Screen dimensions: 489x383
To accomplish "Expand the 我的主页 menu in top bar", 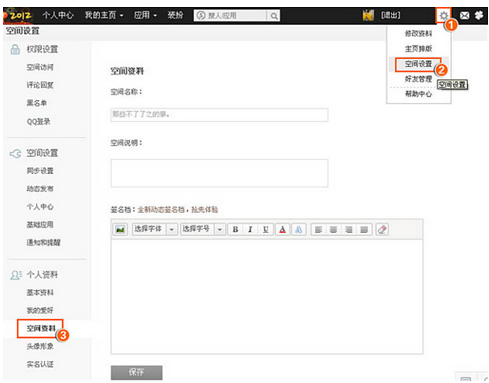I will click(104, 15).
